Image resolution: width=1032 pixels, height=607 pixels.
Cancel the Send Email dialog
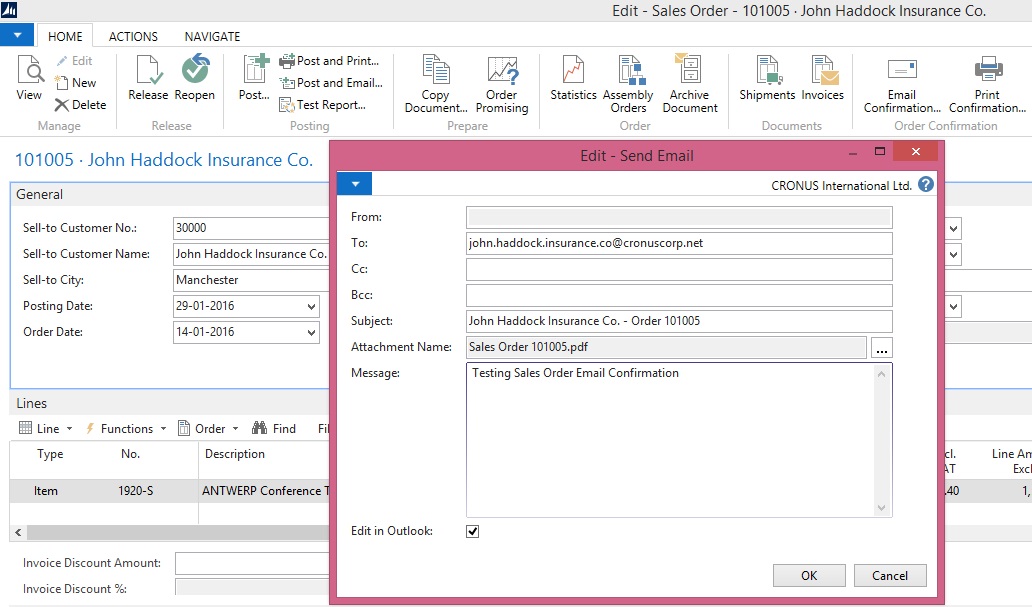[890, 575]
